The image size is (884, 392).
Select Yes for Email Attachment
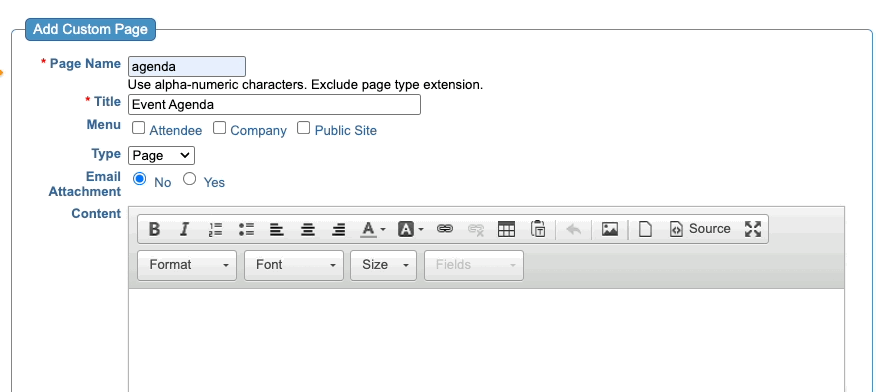pos(189,179)
